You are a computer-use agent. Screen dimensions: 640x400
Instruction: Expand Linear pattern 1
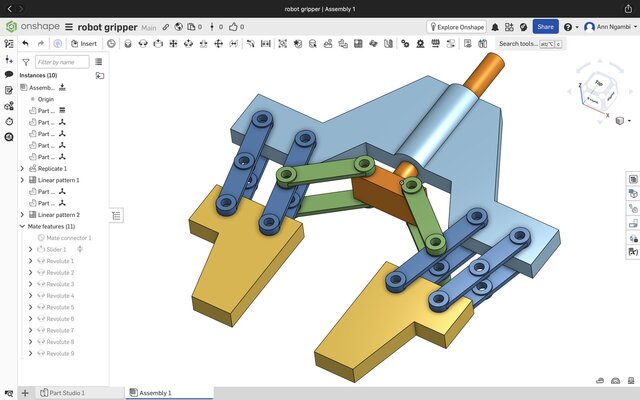(x=22, y=180)
